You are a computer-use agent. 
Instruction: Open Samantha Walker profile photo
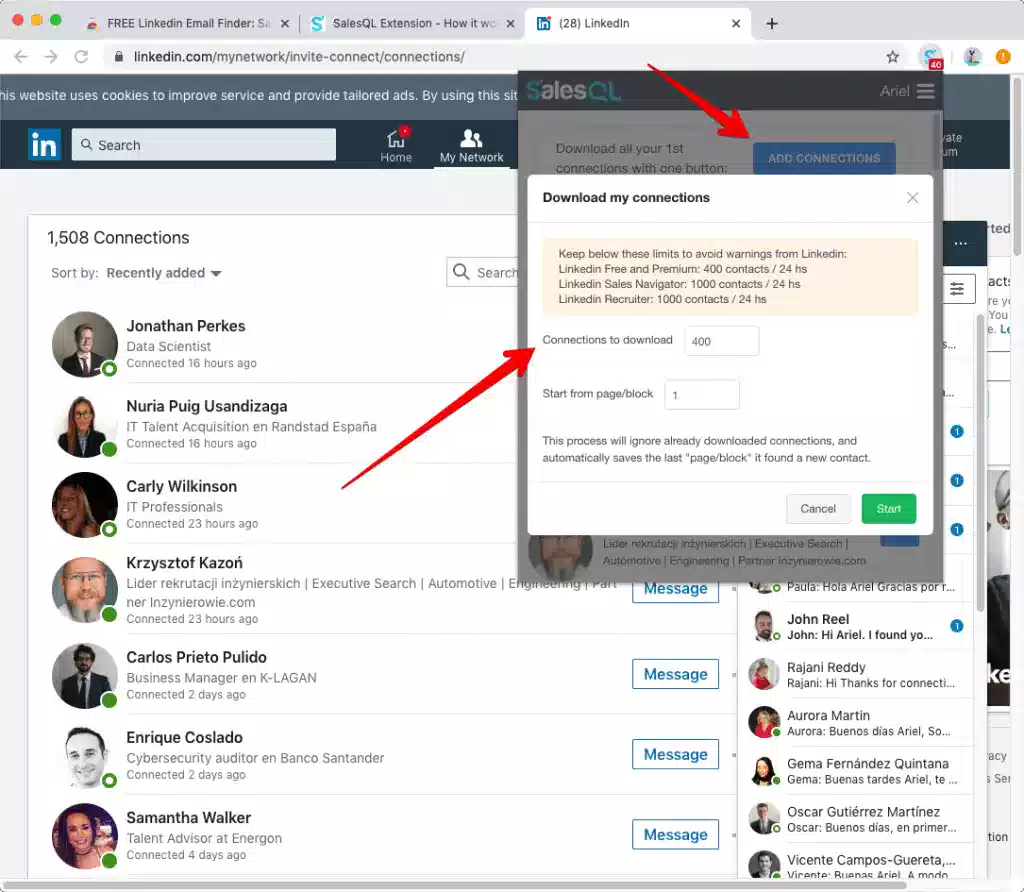click(85, 836)
